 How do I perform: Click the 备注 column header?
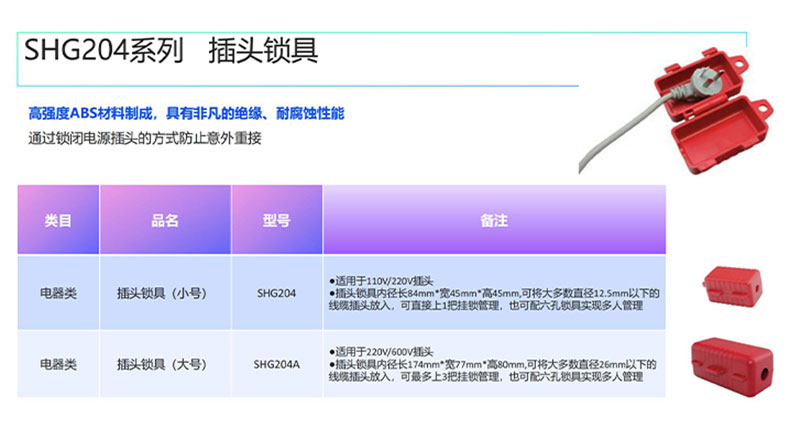(x=494, y=220)
